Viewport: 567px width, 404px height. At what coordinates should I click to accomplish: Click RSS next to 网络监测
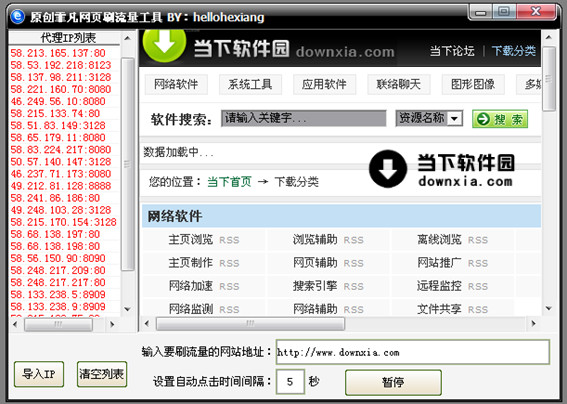point(229,310)
